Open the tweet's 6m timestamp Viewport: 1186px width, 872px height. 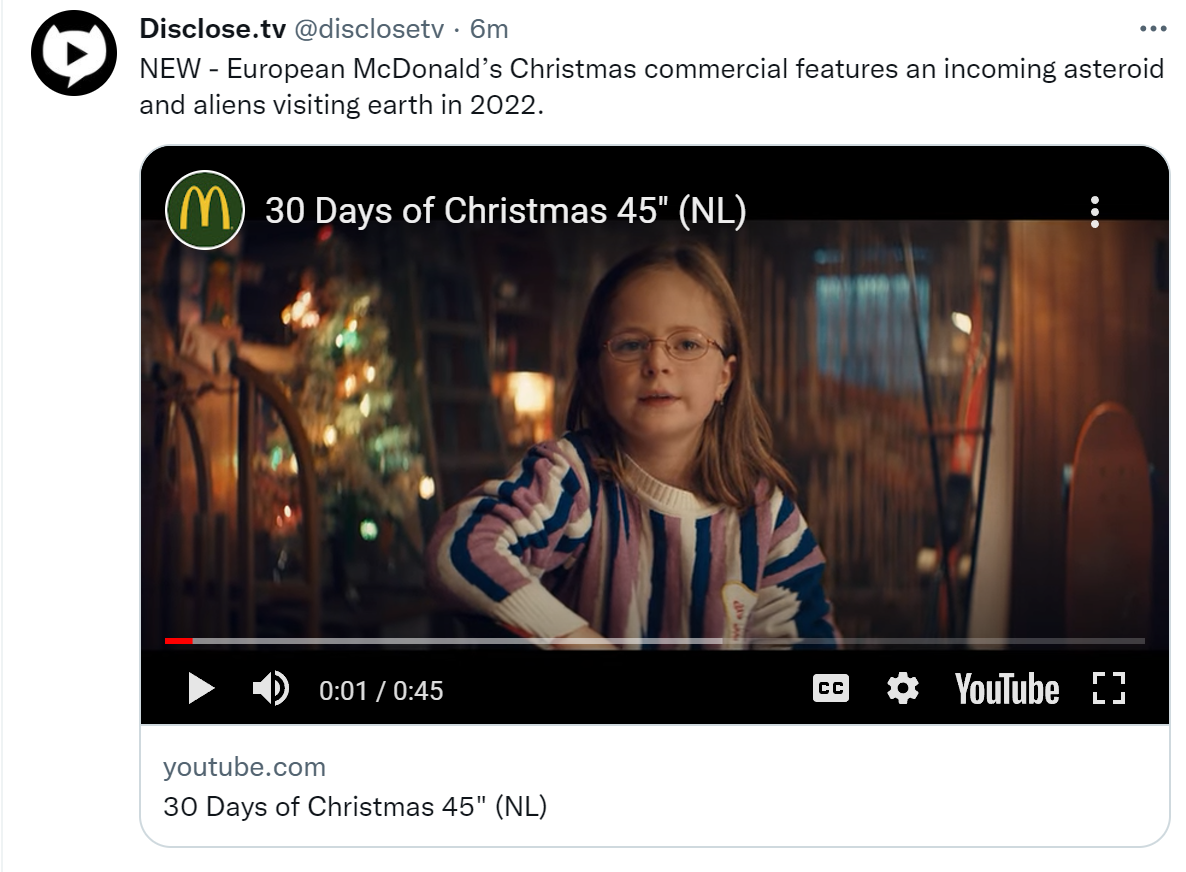pos(489,29)
